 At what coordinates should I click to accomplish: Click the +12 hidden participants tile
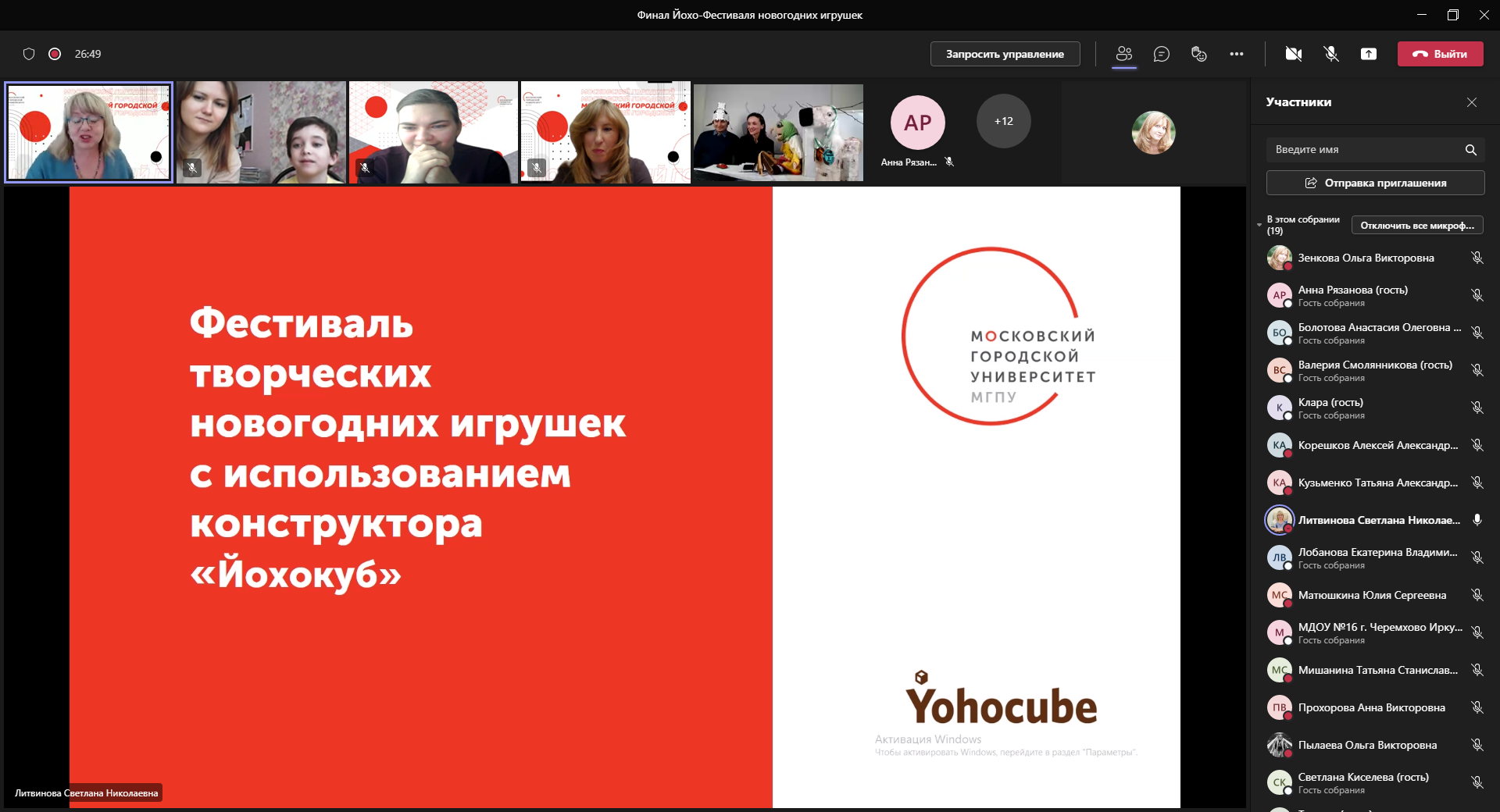tap(1003, 121)
